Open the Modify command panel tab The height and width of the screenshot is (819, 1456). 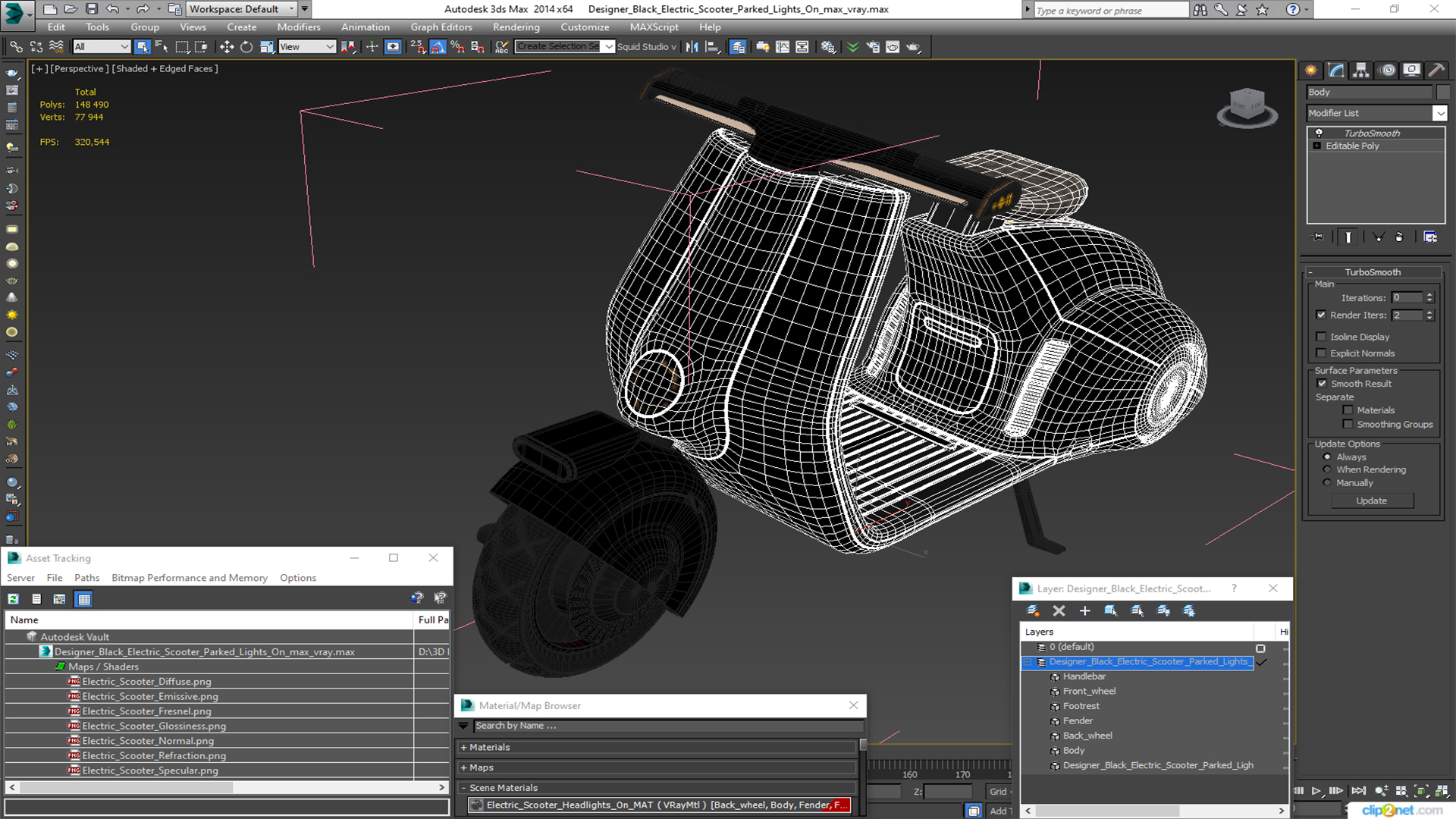tap(1336, 71)
